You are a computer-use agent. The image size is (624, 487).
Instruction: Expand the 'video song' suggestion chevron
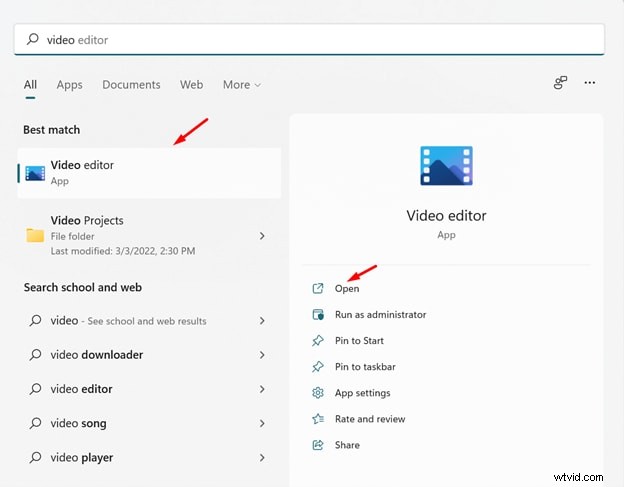click(262, 423)
